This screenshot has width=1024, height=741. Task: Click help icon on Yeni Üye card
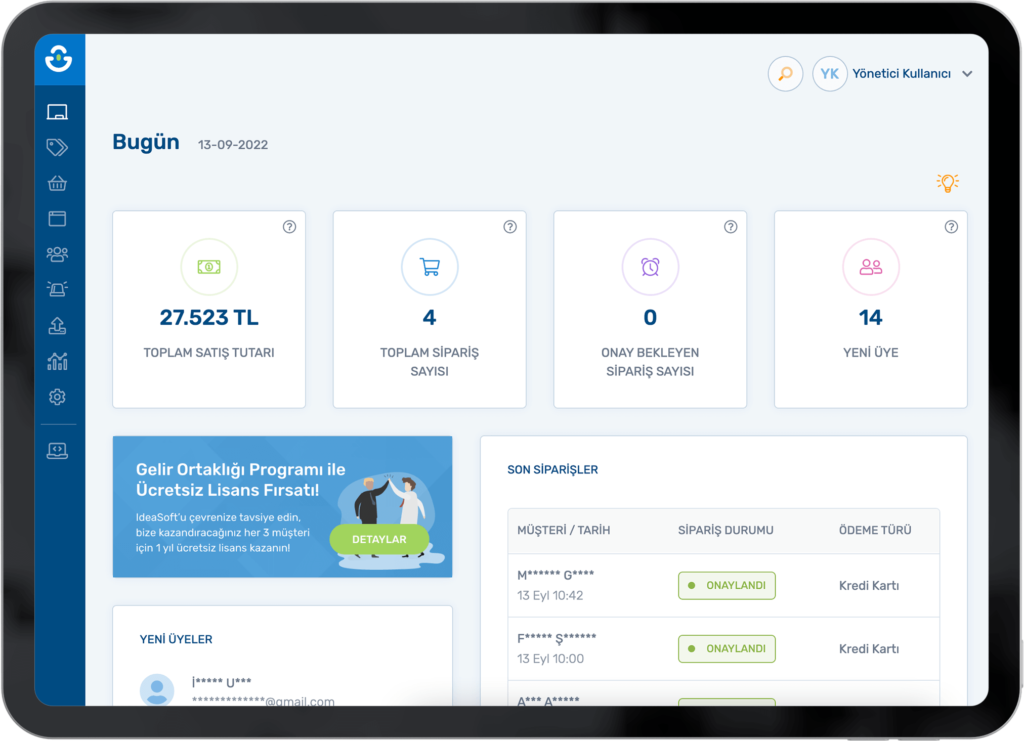951,227
